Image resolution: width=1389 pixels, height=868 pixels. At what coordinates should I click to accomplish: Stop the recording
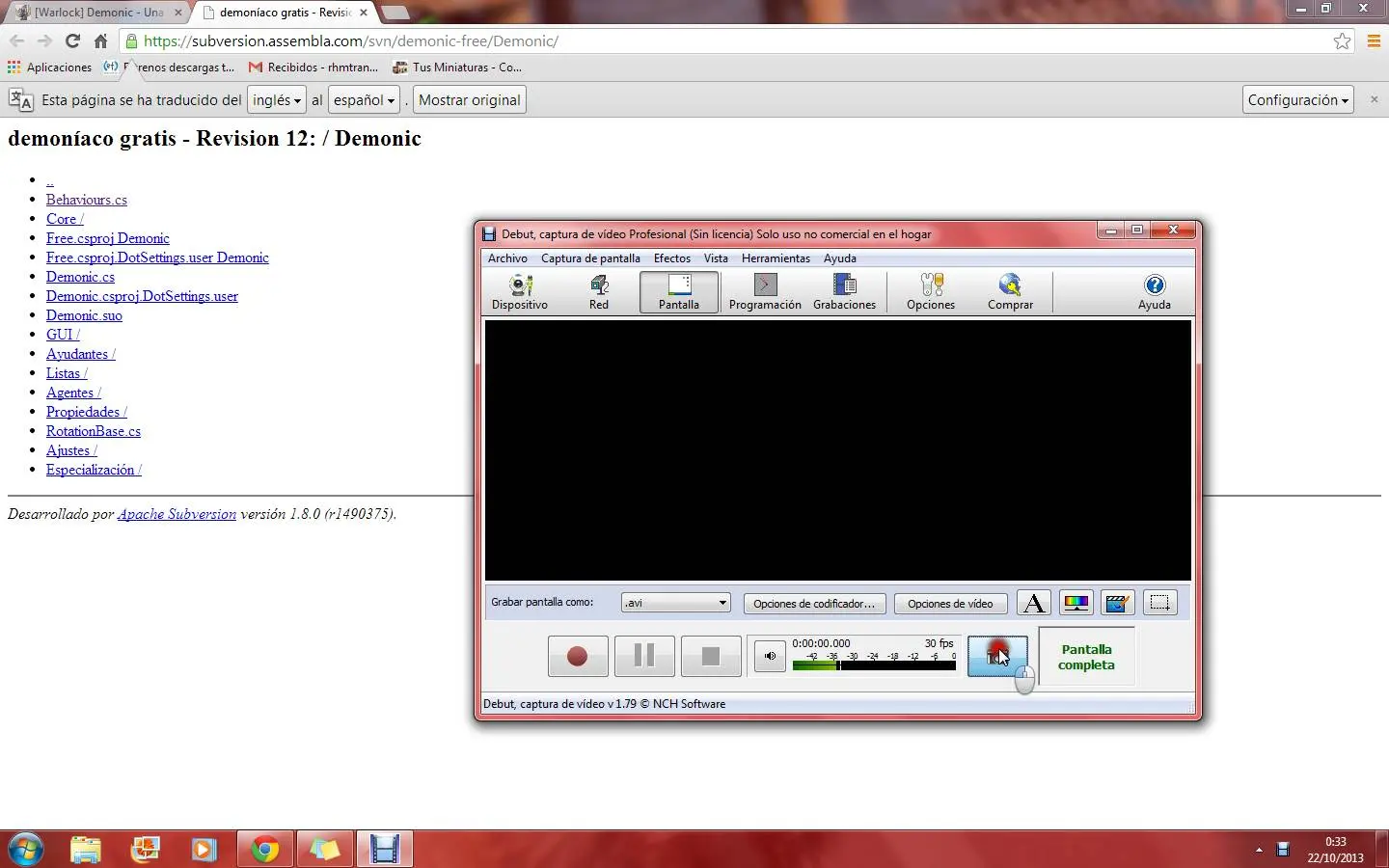coord(711,656)
